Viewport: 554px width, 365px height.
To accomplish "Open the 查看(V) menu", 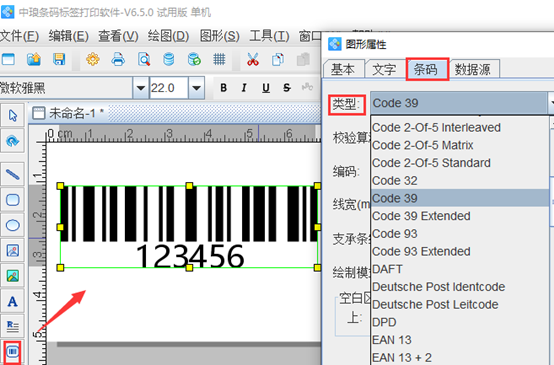I will (118, 36).
